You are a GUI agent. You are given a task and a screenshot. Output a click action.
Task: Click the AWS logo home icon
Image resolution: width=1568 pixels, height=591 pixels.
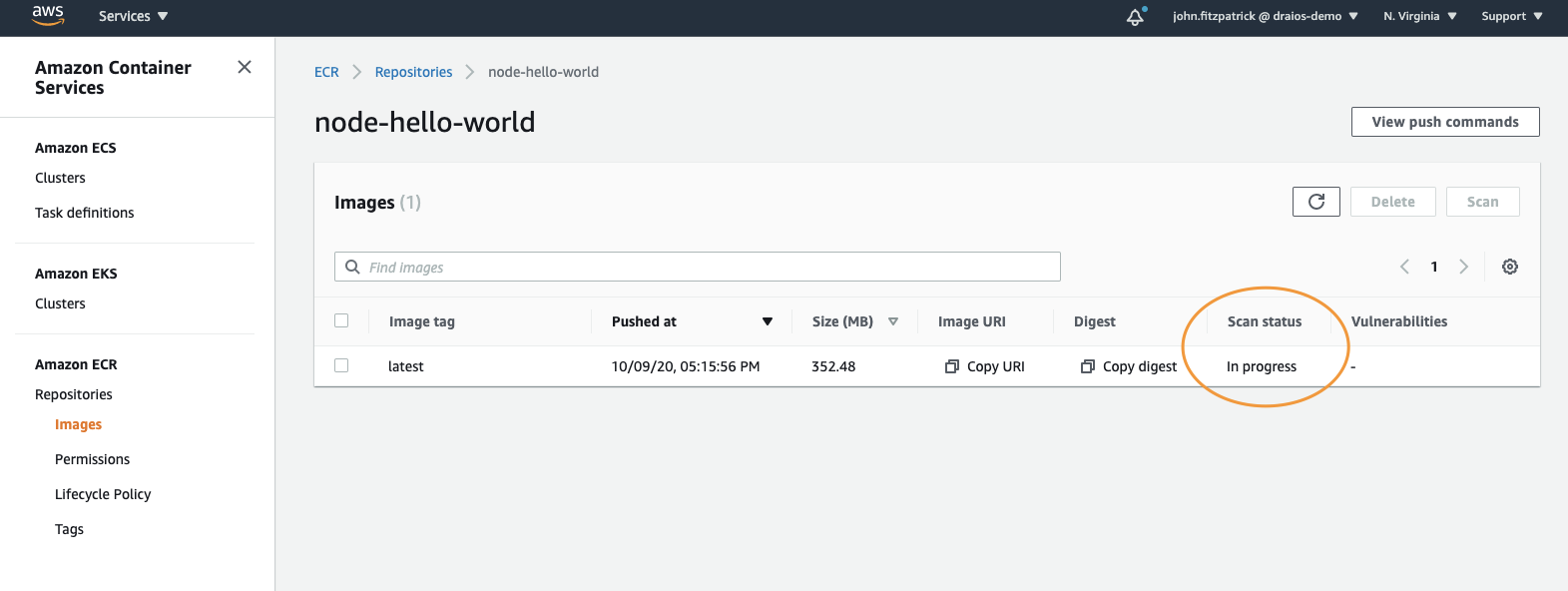pyautogui.click(x=48, y=15)
